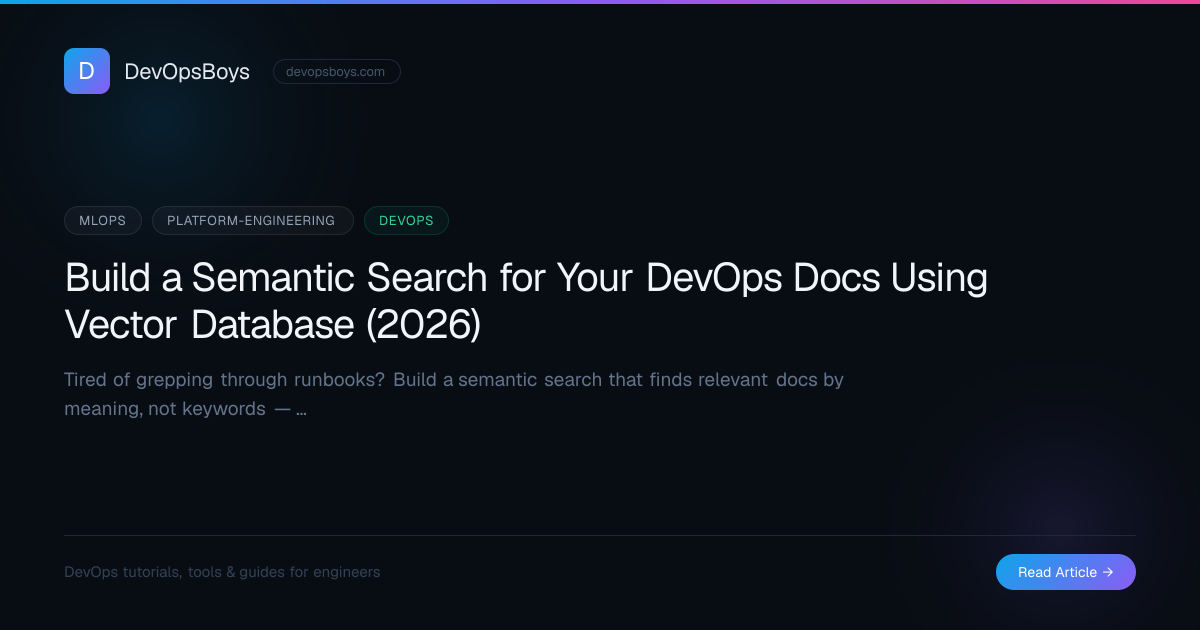Click the devopsboys.com domain pill

(337, 72)
